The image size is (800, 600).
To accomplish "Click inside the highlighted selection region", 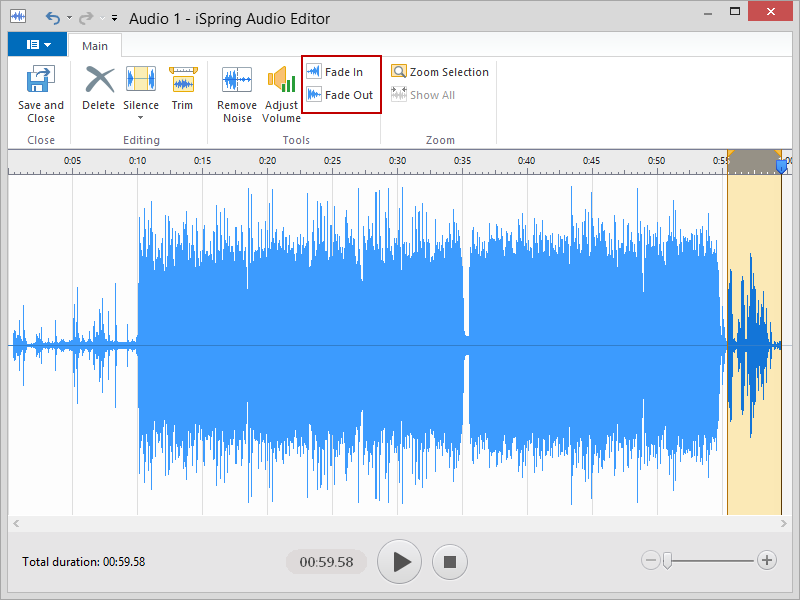I will (754, 344).
